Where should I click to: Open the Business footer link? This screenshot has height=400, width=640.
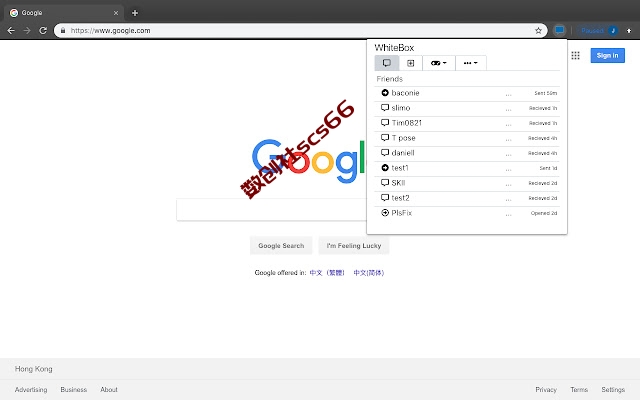click(74, 390)
